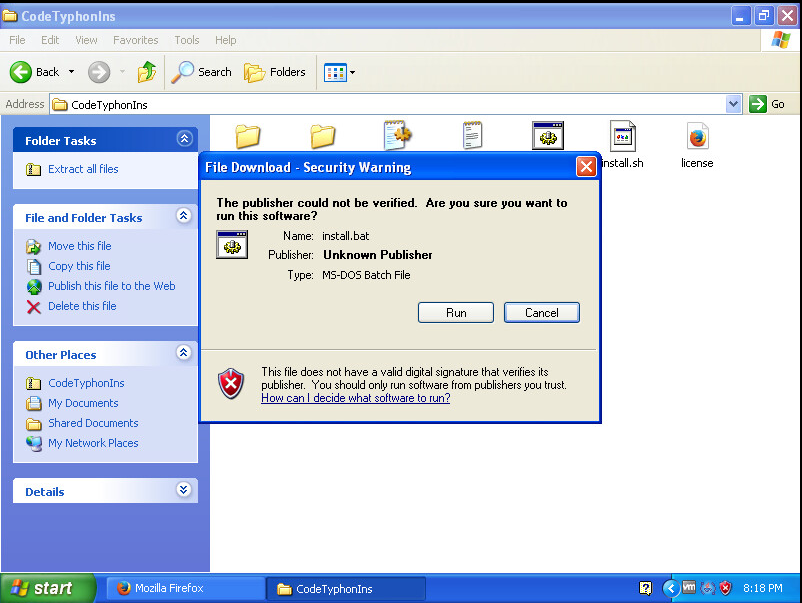Select the second folder icon in file list
Viewport: 802px width, 603px height.
pos(323,136)
